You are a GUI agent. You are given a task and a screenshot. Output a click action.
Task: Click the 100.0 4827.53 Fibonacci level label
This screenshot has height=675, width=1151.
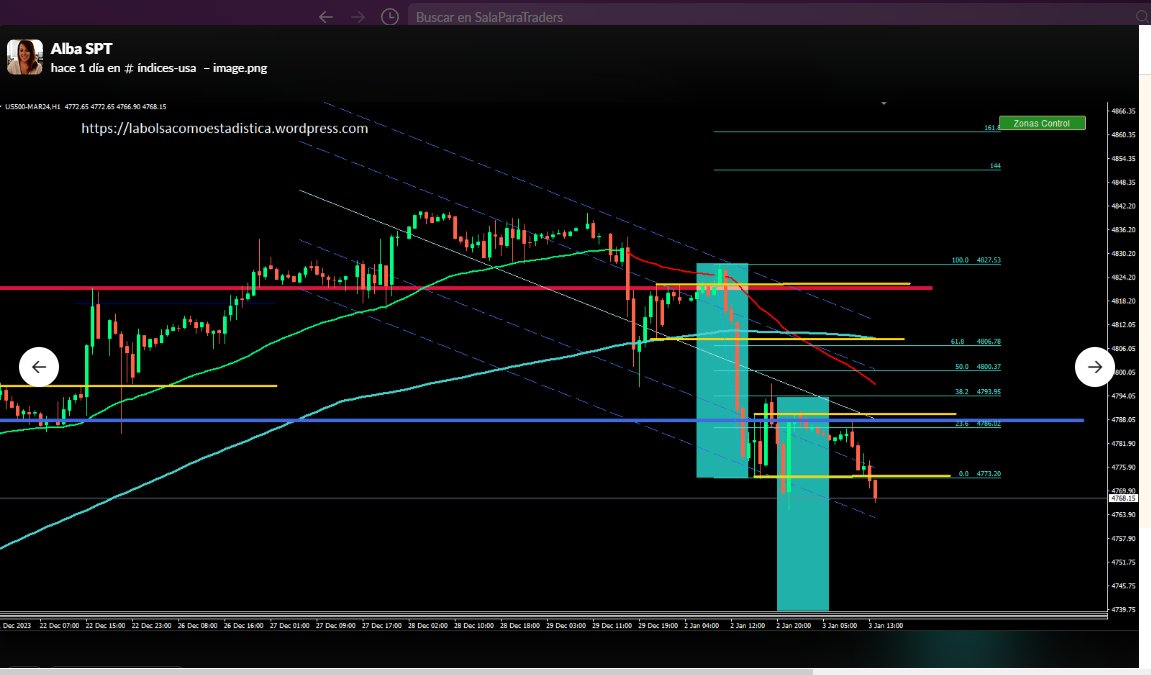click(976, 260)
